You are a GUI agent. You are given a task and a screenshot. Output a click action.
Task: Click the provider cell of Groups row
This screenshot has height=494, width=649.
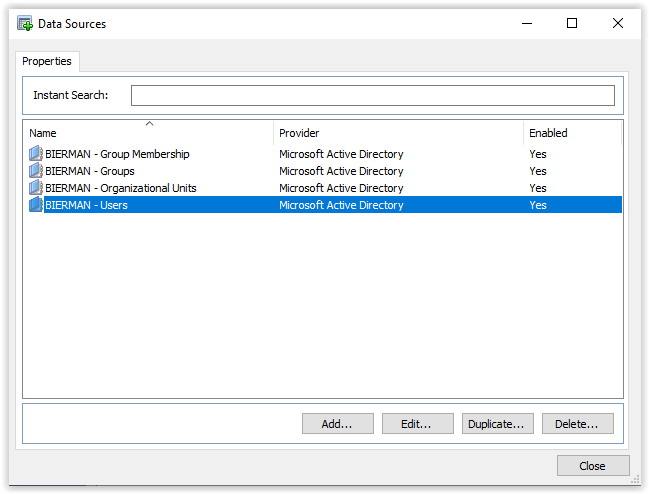pos(341,171)
